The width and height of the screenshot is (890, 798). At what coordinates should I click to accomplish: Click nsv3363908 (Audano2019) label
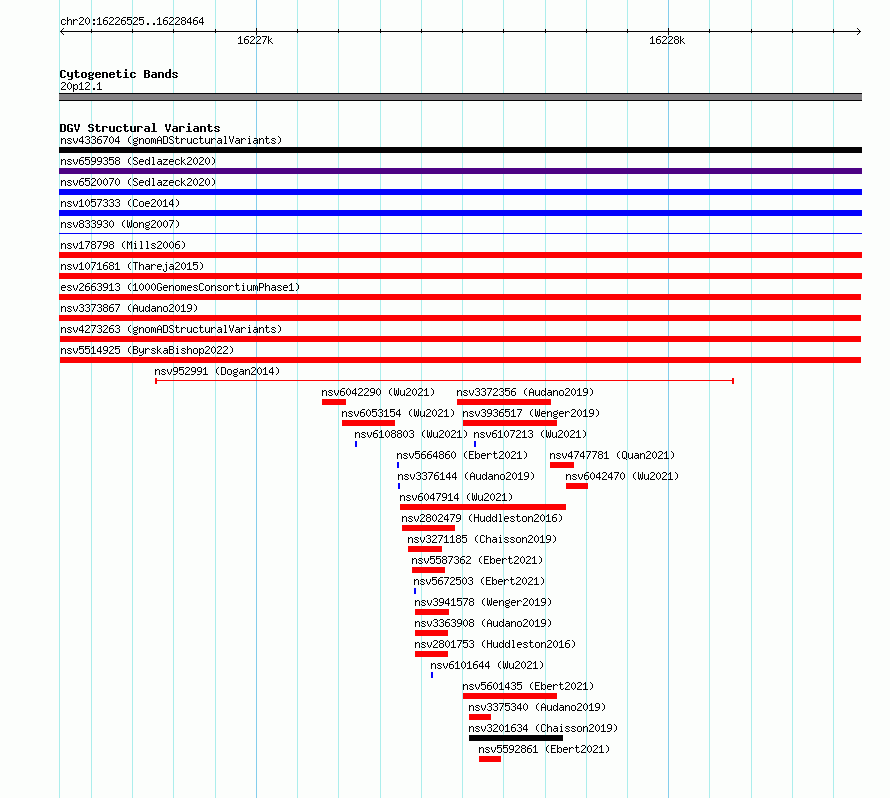pos(483,623)
